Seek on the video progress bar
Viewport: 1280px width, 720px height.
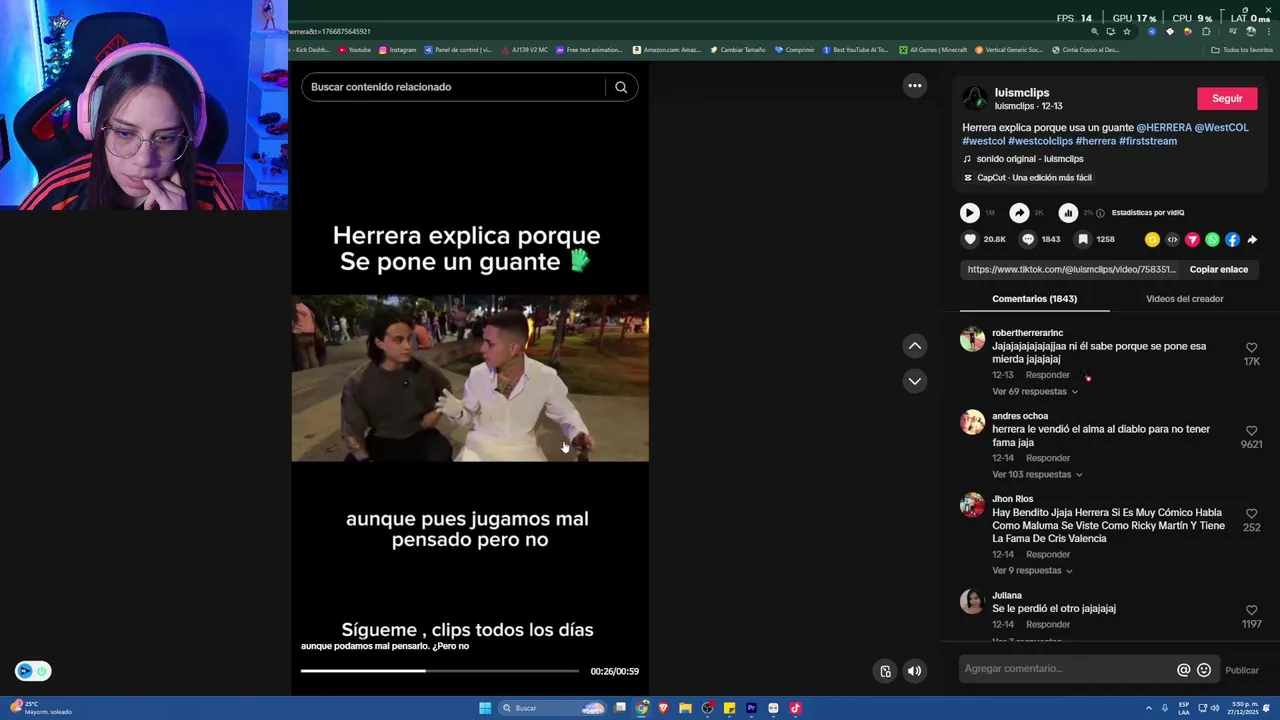pos(439,671)
